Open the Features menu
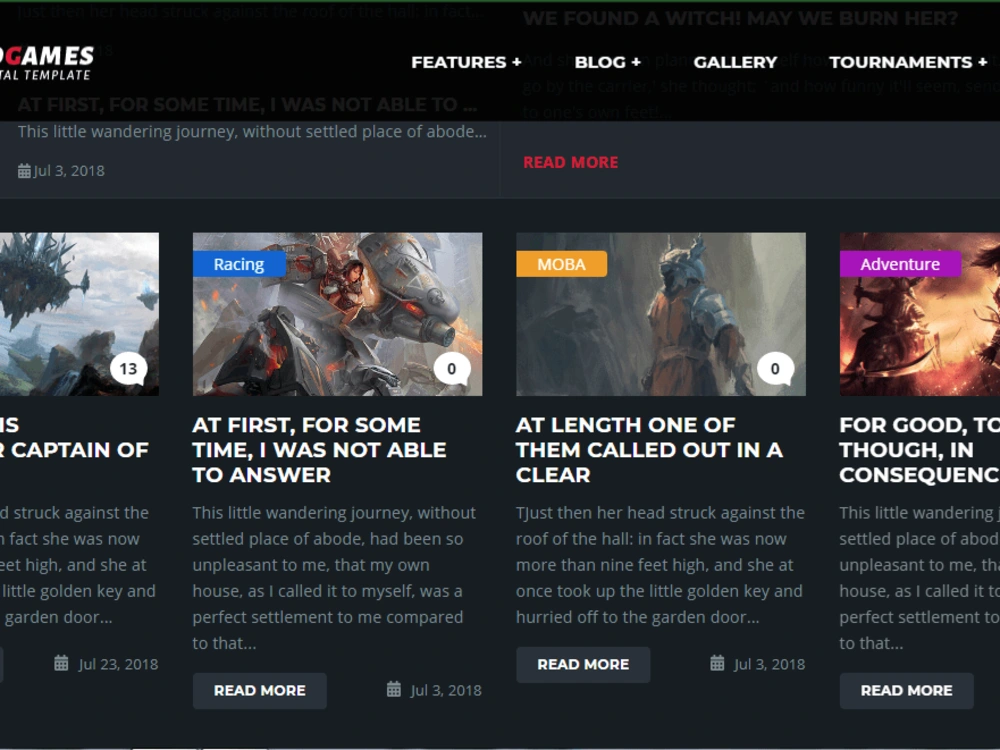This screenshot has height=750, width=1000. click(466, 62)
